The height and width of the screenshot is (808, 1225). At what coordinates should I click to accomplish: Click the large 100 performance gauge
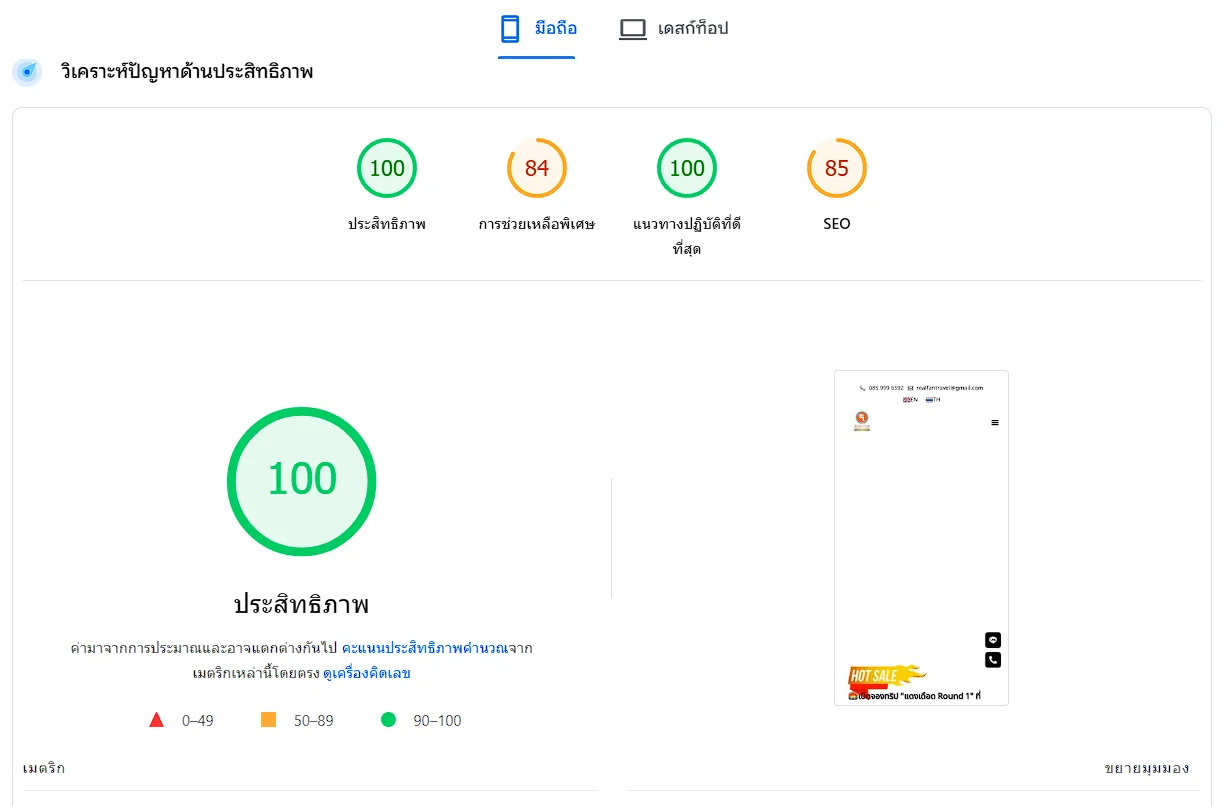point(301,481)
